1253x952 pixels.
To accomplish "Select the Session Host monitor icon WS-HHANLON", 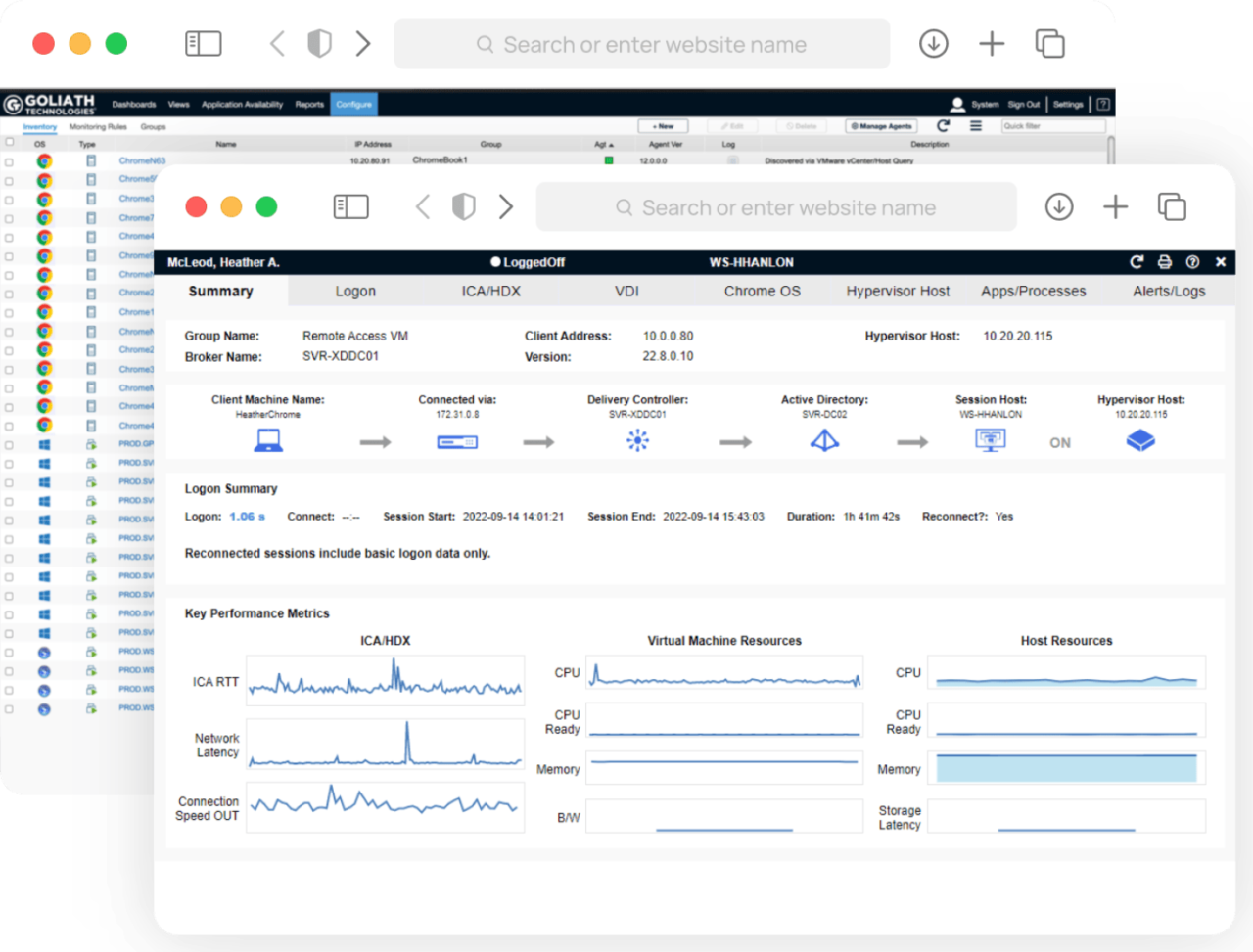I will tap(990, 440).
